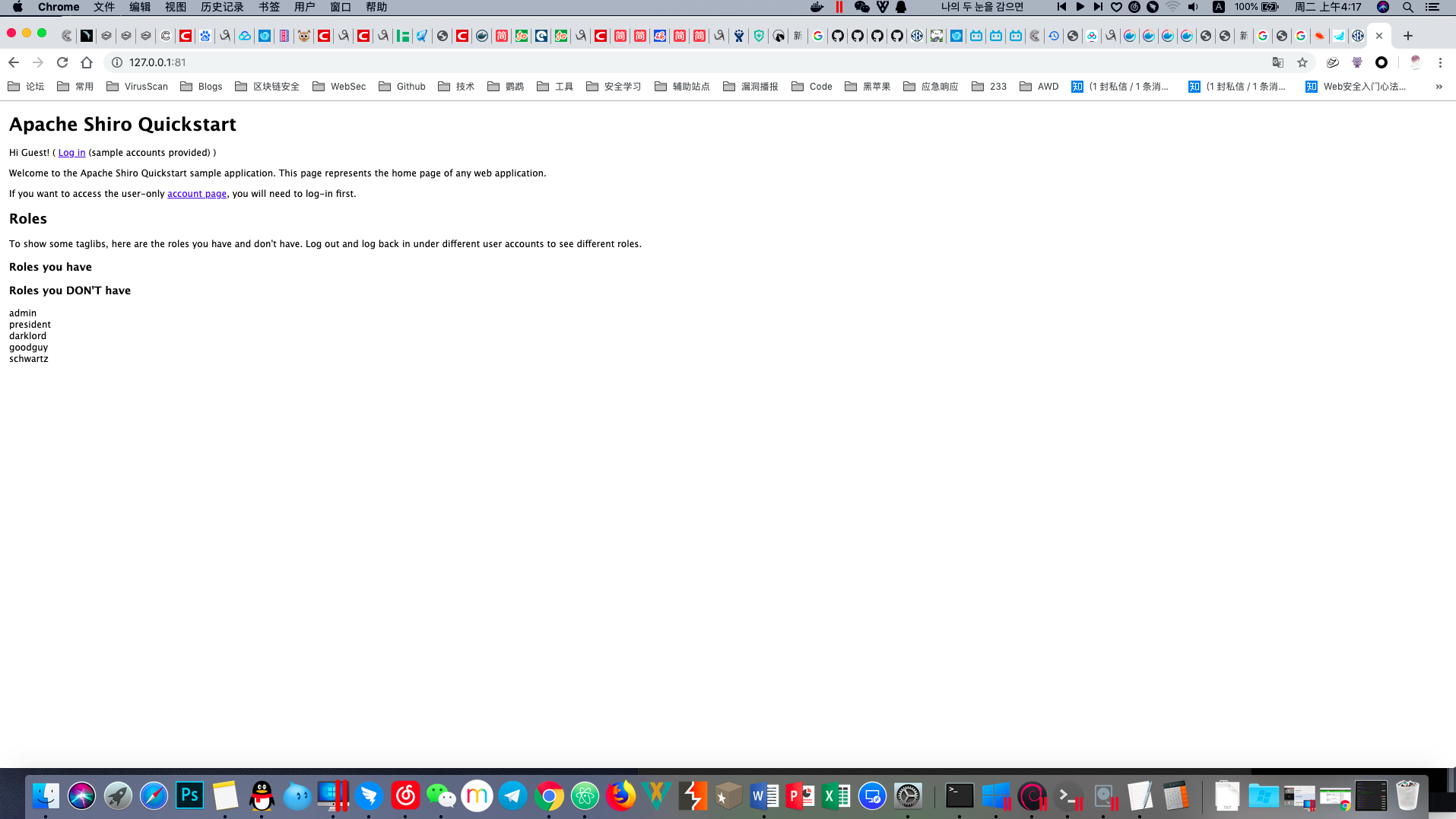The height and width of the screenshot is (819, 1456).
Task: Reload the current page
Action: coord(62,62)
